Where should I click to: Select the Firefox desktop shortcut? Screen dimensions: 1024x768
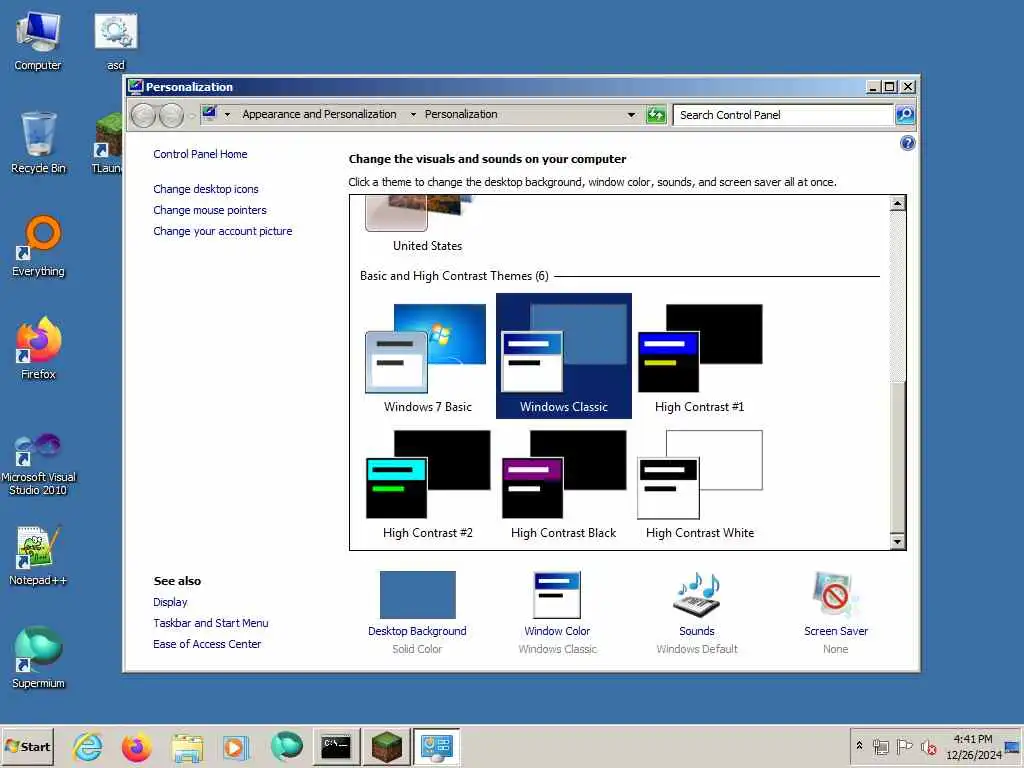click(x=38, y=349)
